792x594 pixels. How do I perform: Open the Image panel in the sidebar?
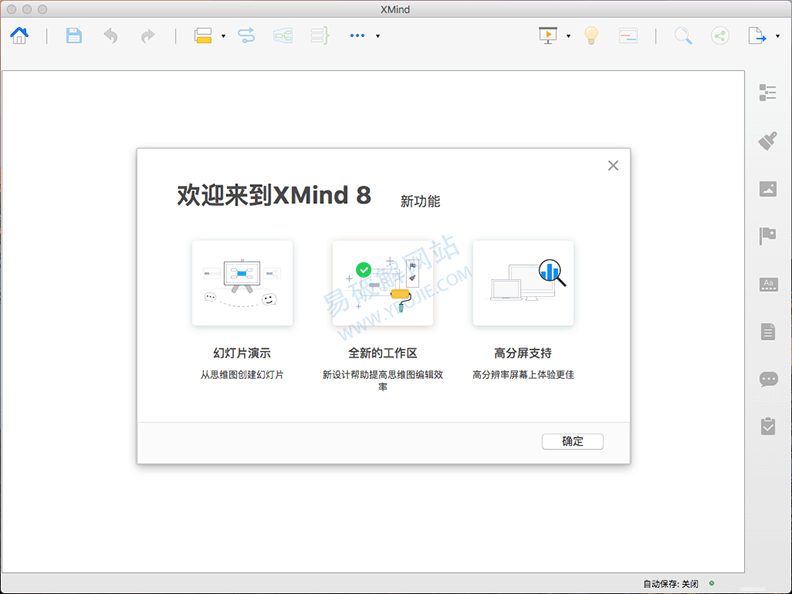coord(768,189)
